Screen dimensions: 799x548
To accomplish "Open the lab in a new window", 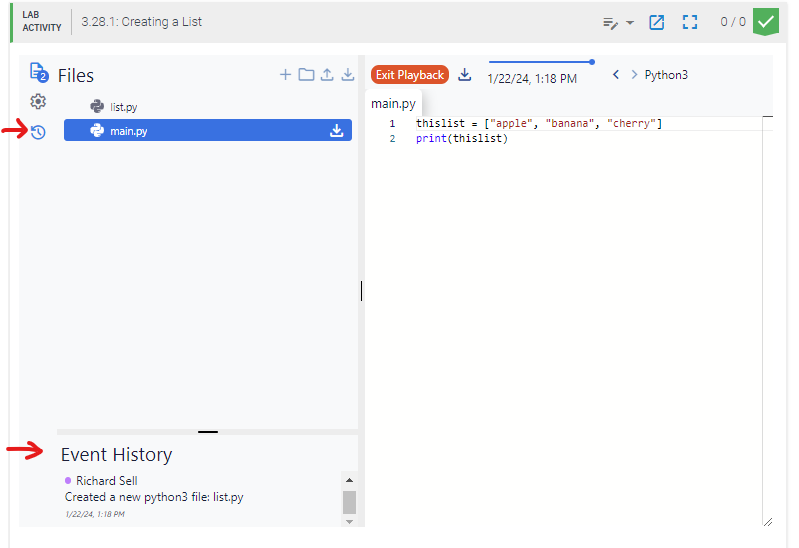I will point(657,22).
